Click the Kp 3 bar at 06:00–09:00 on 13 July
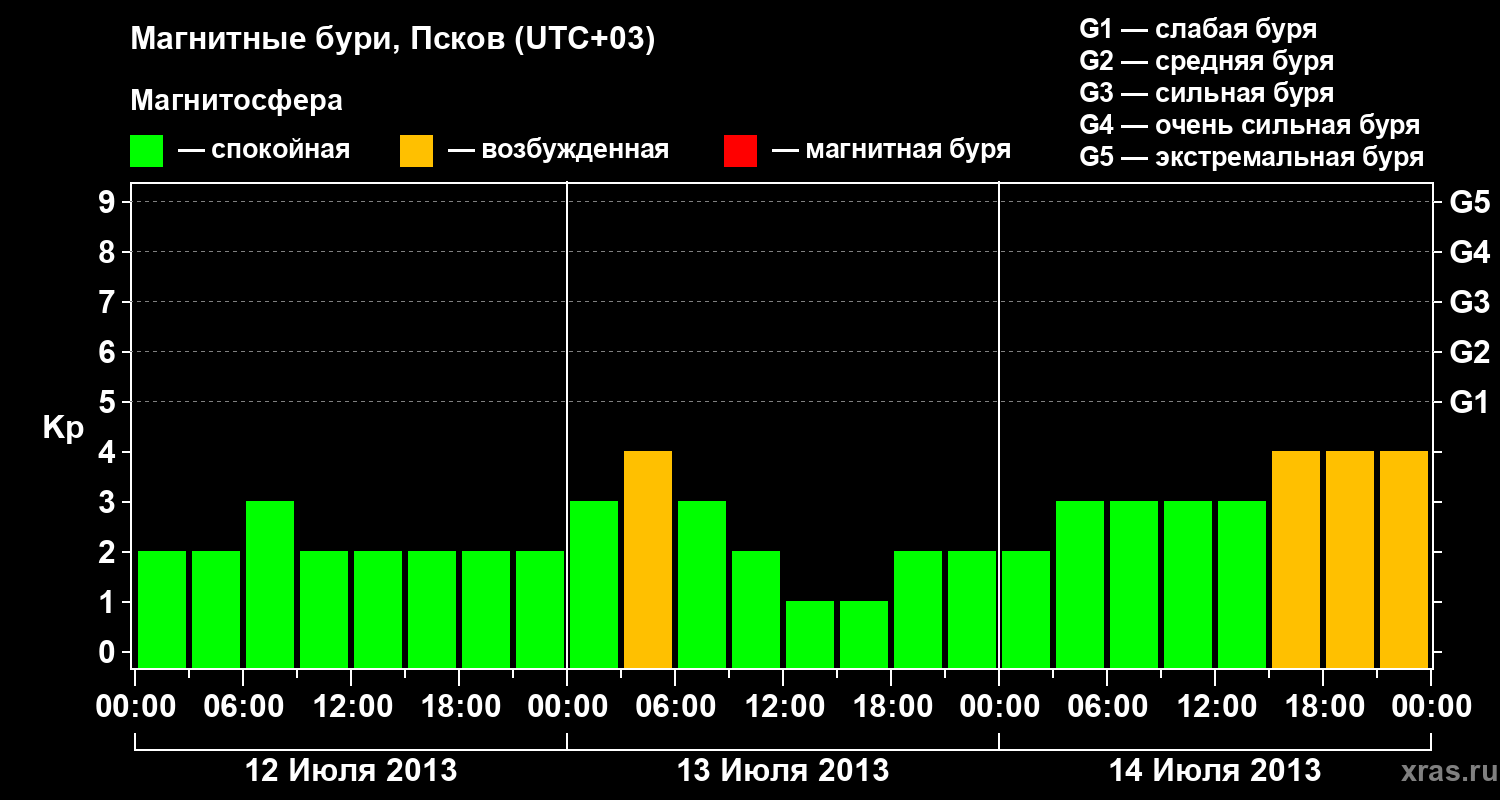 (x=702, y=584)
